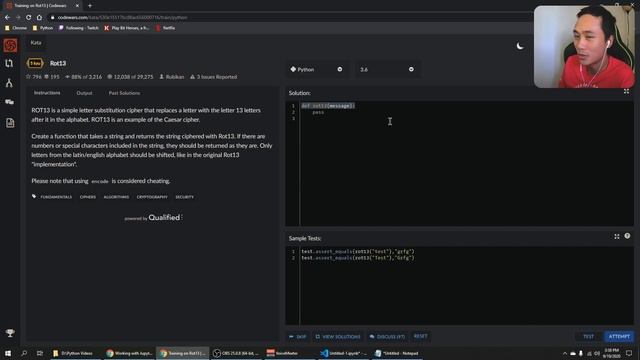
Task: Click the RESET button
Action: pos(420,336)
